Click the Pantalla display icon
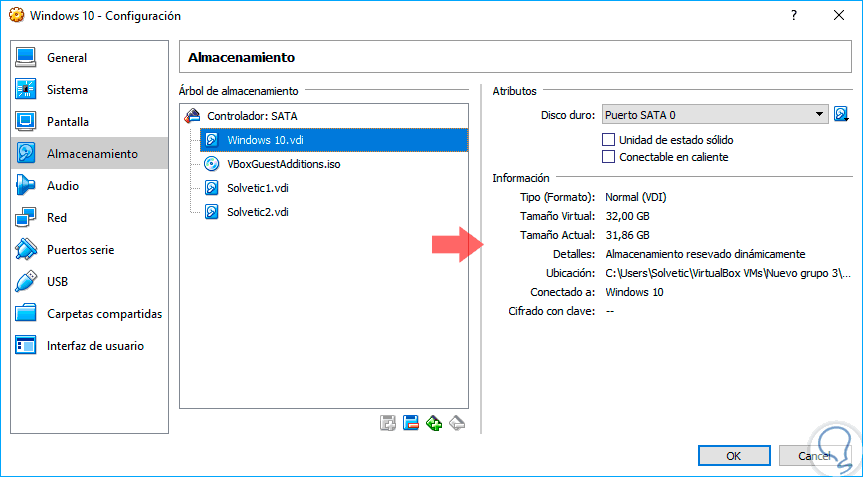Image resolution: width=863 pixels, height=477 pixels. click(25, 121)
